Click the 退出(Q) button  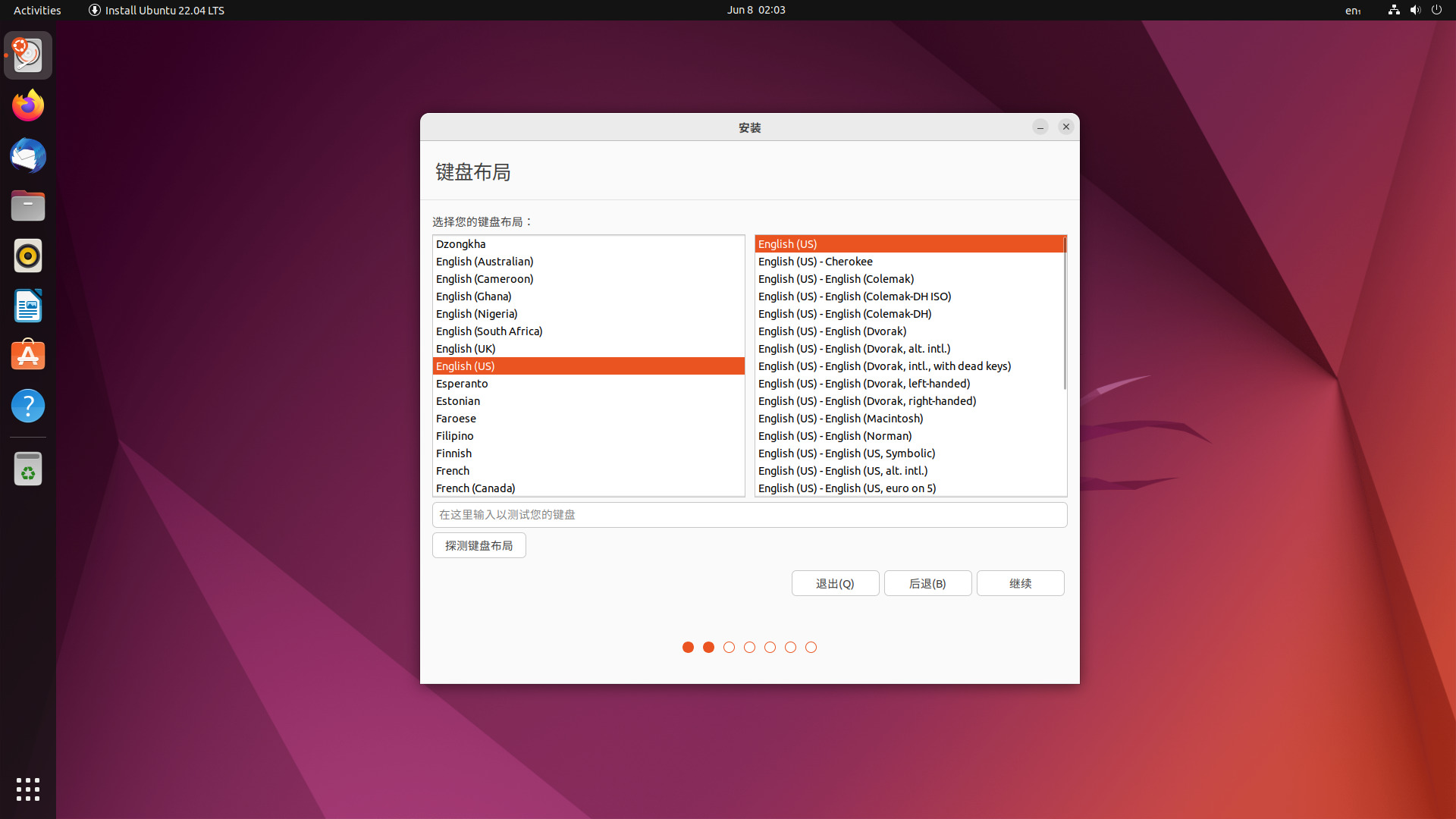point(835,583)
